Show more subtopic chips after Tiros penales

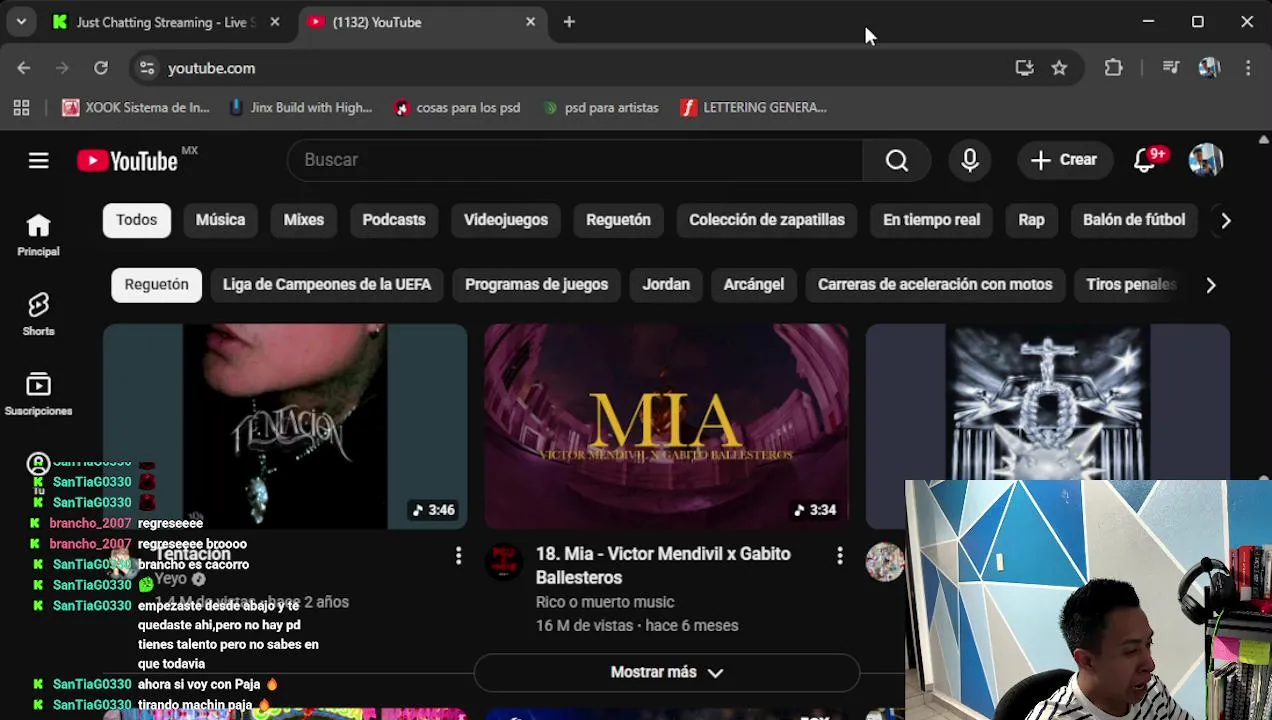[1211, 285]
